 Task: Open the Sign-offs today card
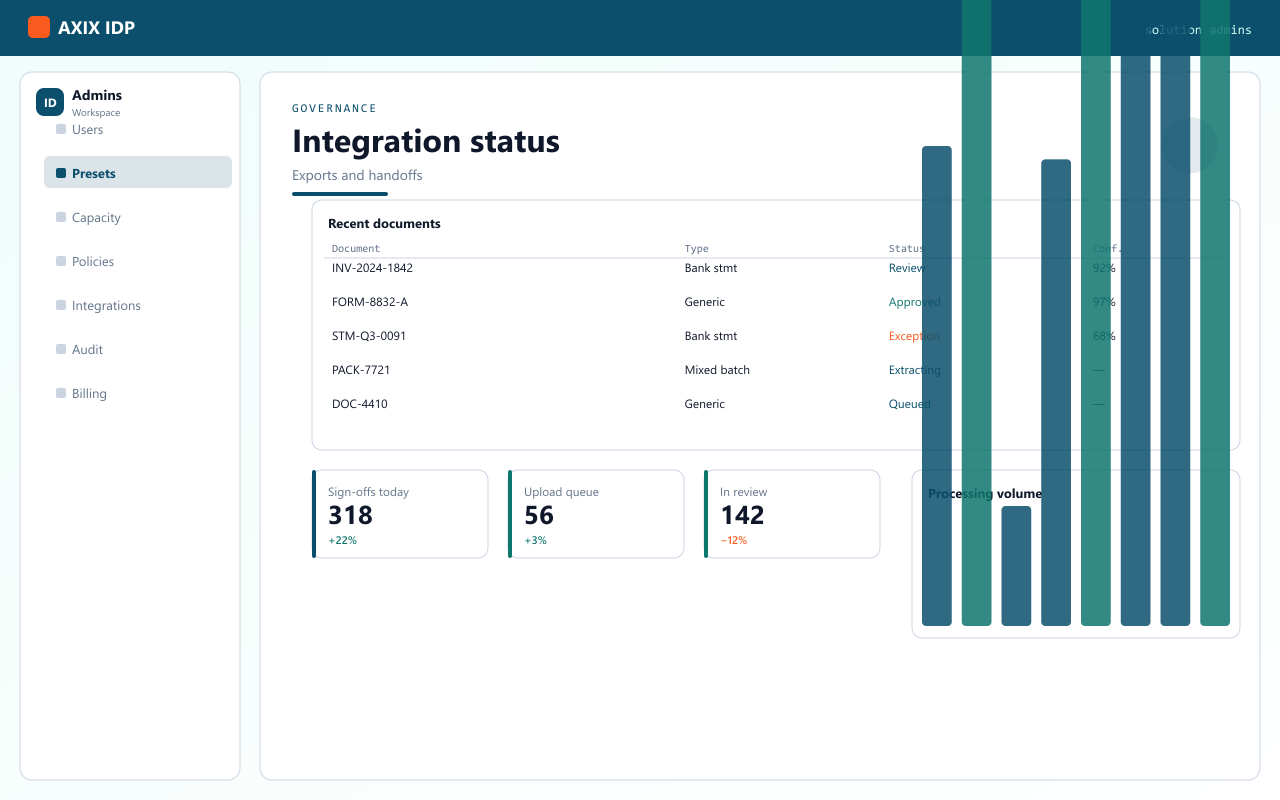[x=400, y=514]
